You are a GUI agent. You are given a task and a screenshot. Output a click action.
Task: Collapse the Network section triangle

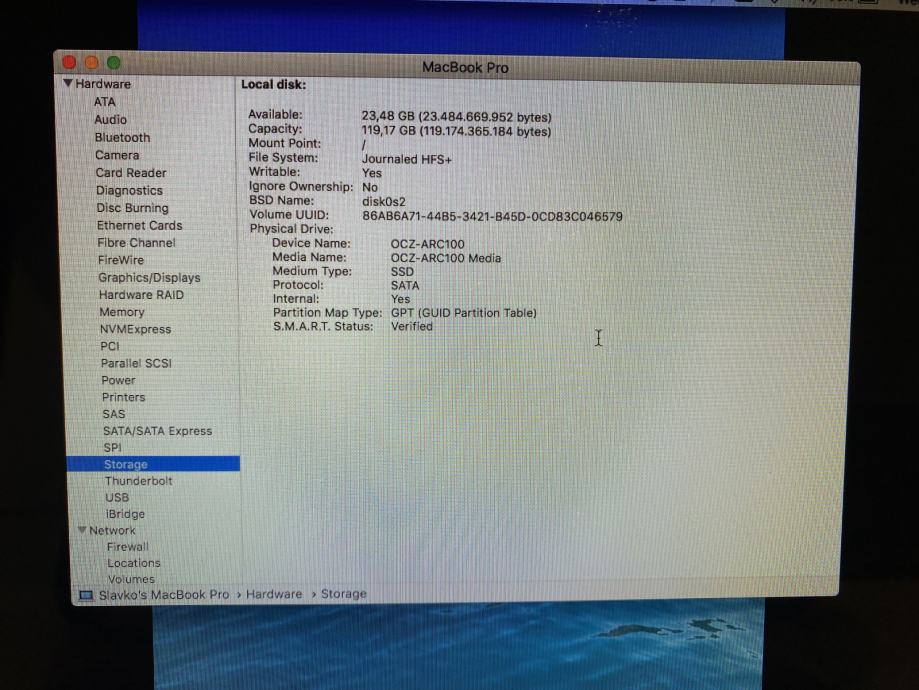pyautogui.click(x=82, y=531)
